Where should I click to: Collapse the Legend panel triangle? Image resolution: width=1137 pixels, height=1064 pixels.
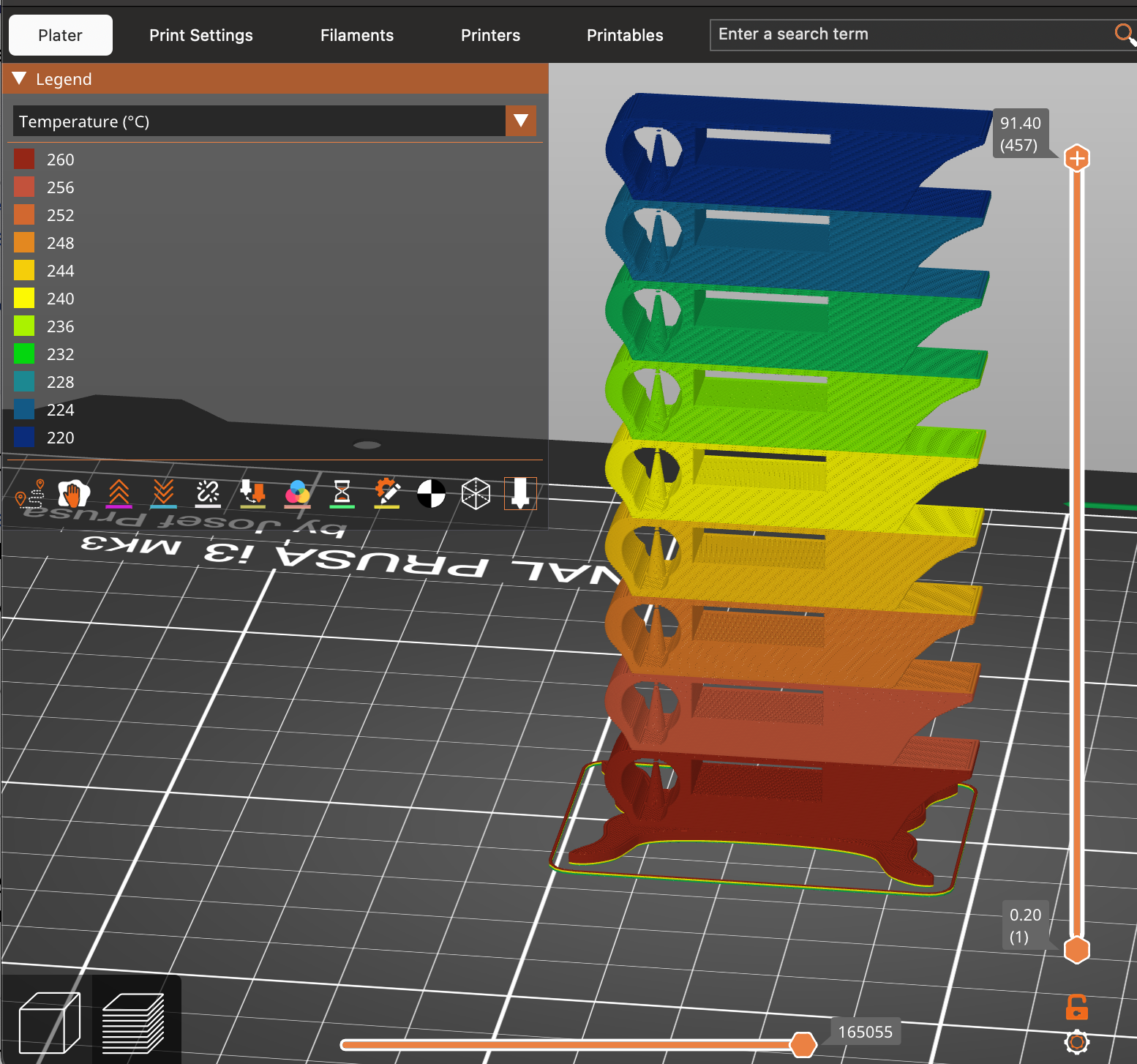click(x=20, y=79)
